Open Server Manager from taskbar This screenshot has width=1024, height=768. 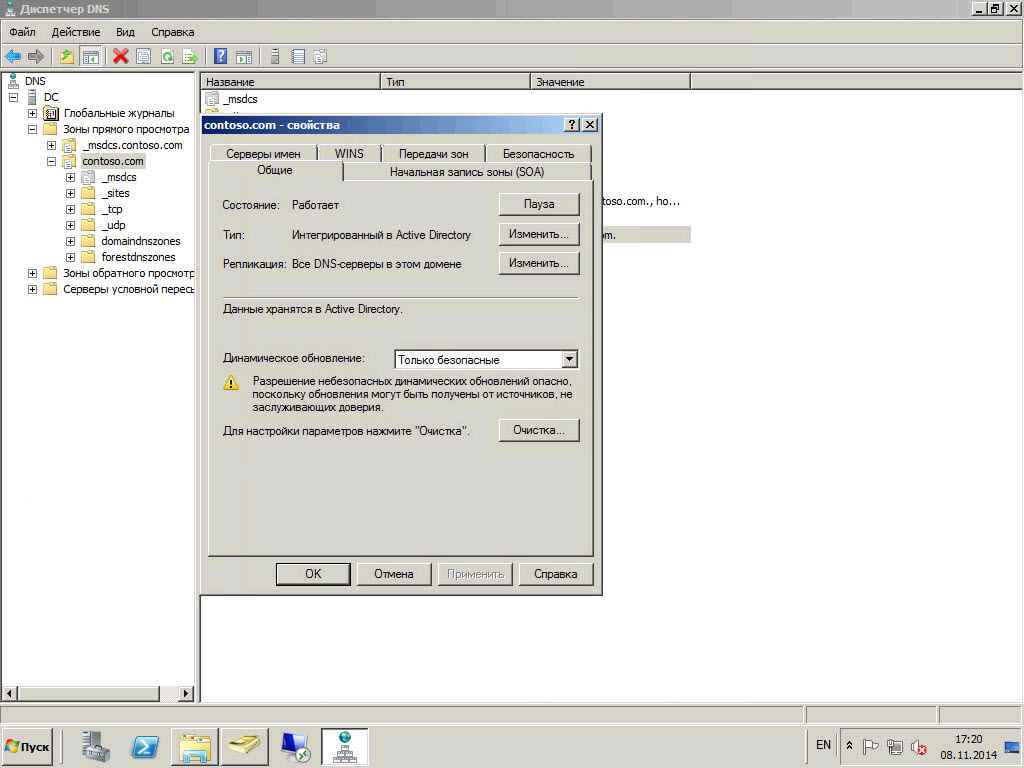click(x=96, y=746)
